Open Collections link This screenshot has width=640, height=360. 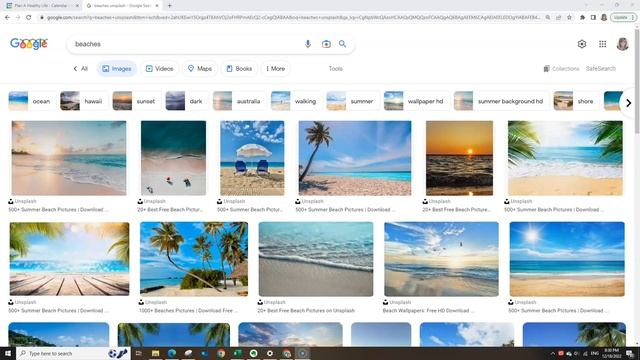[561, 69]
